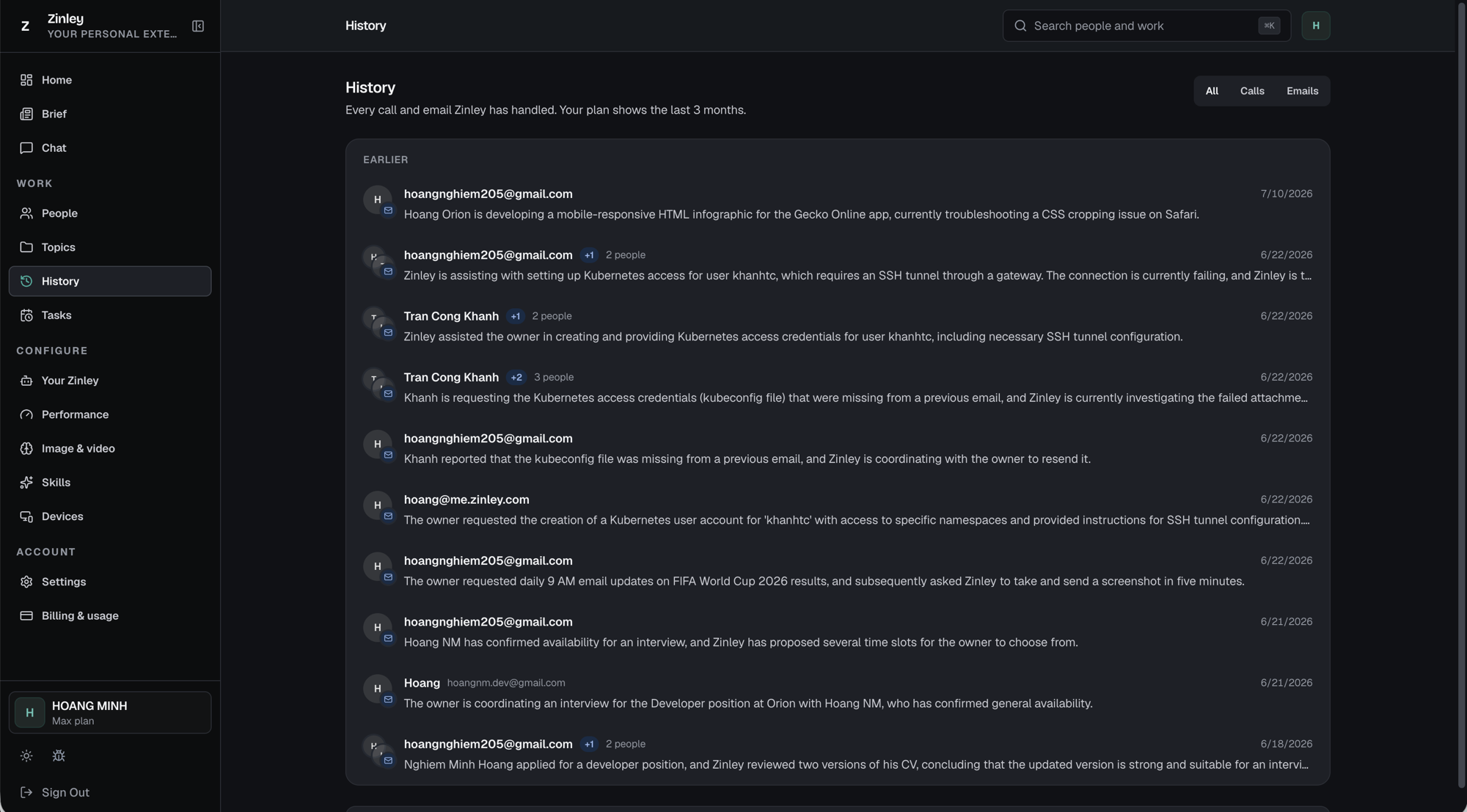
Task: Click the Devices icon
Action: [26, 516]
